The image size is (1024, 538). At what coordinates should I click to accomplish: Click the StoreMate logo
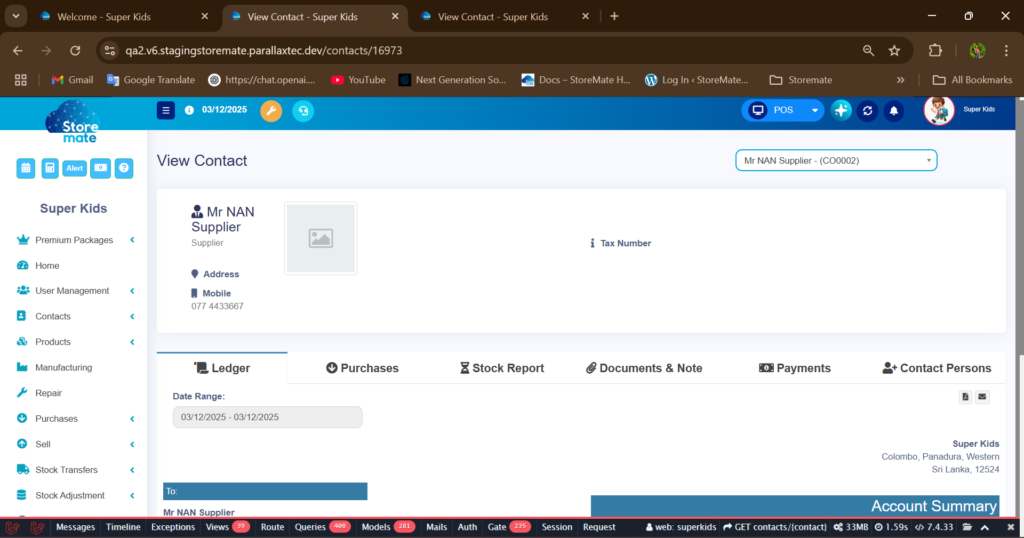[73, 122]
